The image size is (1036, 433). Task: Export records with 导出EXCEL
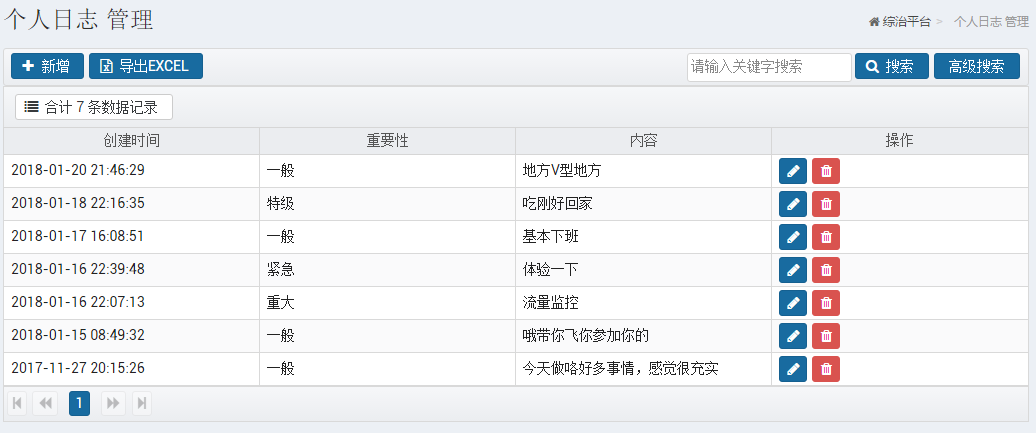point(146,66)
